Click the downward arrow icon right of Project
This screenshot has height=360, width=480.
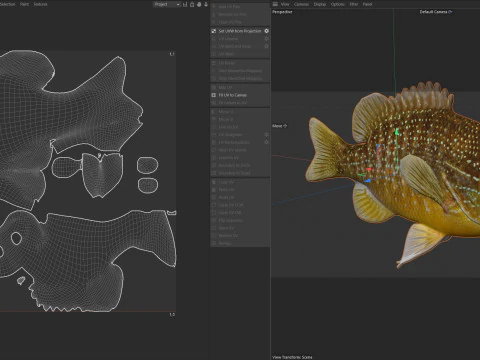click(206, 4)
